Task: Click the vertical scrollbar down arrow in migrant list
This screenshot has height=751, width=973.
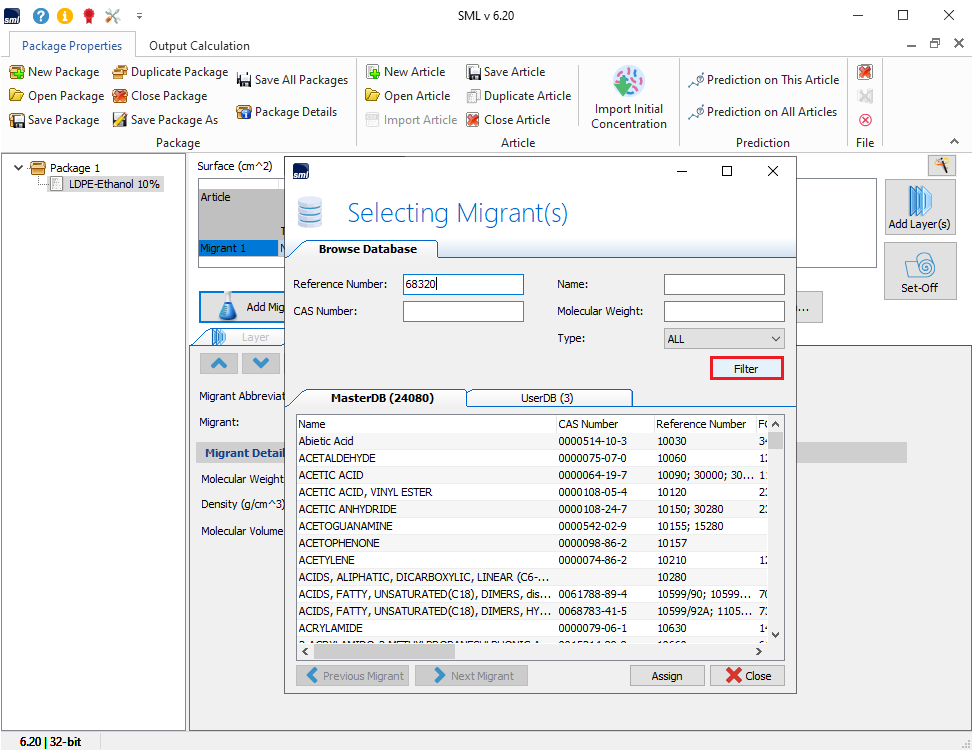Action: coord(775,634)
